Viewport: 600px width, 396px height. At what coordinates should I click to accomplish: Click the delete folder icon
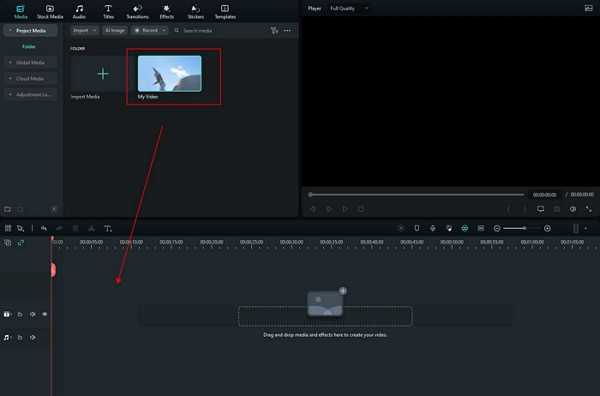point(20,209)
